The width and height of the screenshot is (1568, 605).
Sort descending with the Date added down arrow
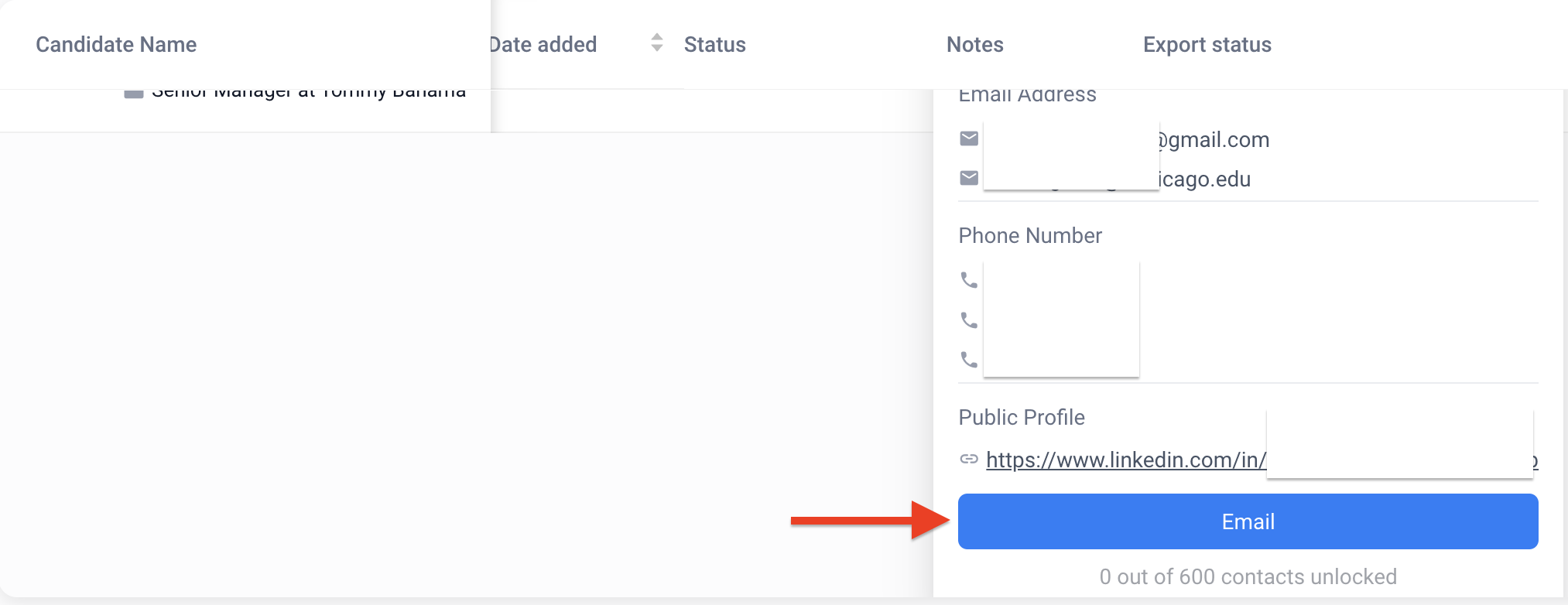click(x=657, y=49)
